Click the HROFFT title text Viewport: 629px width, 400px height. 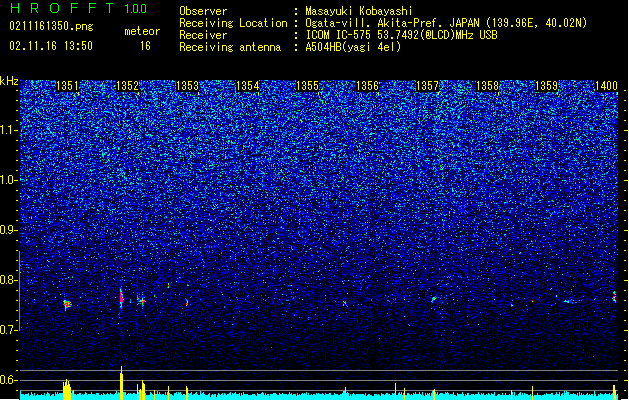(x=62, y=8)
